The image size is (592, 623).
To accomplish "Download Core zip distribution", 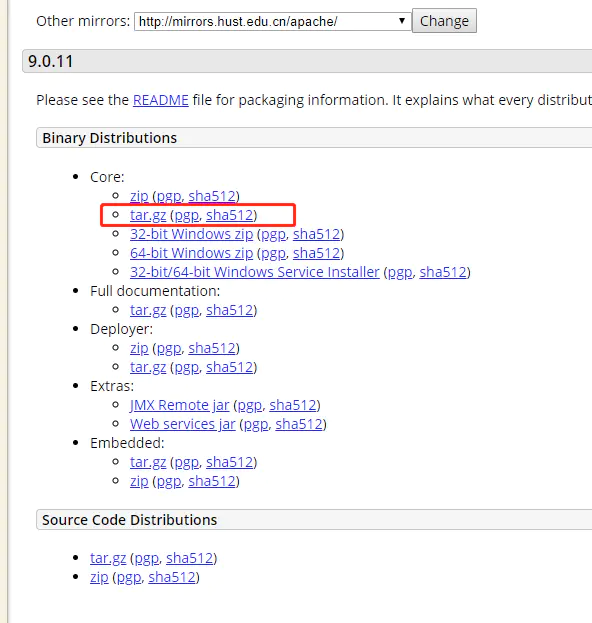I will pyautogui.click(x=139, y=196).
